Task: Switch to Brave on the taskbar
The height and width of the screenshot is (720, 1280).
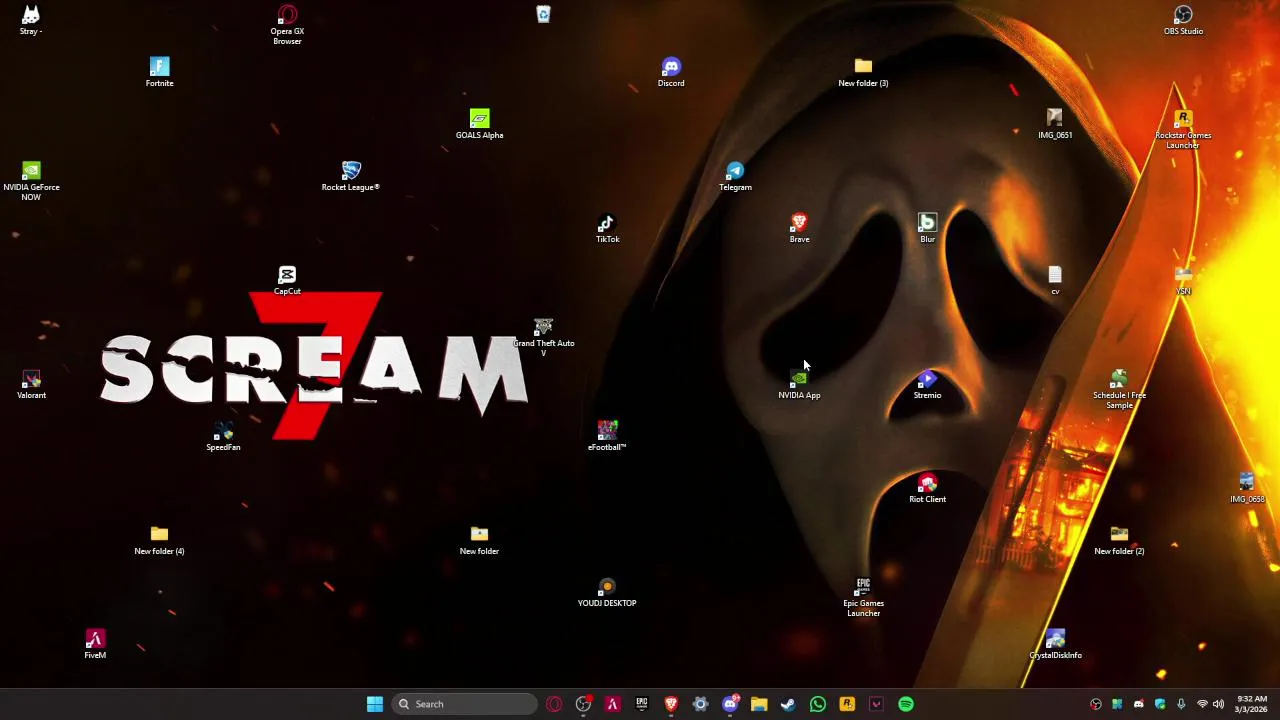Action: (671, 704)
